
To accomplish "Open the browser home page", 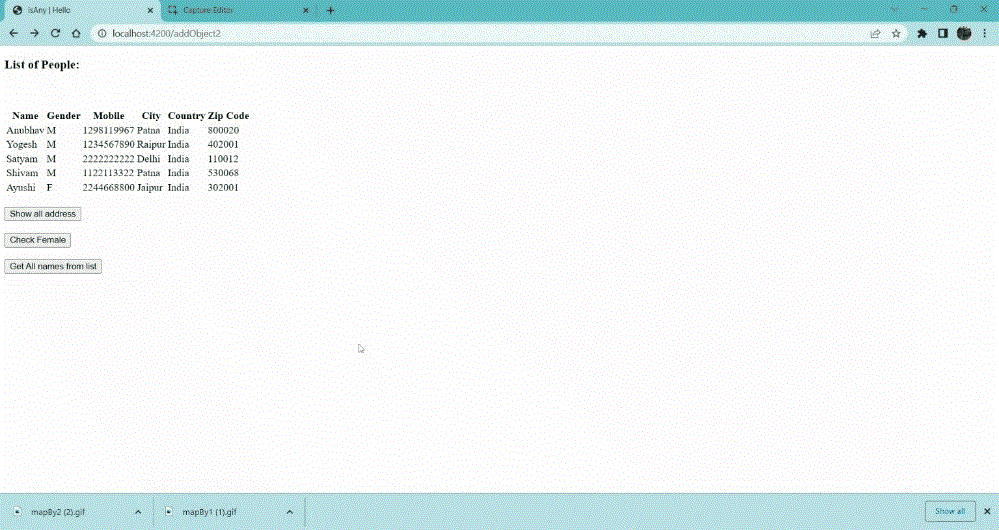I will [76, 33].
